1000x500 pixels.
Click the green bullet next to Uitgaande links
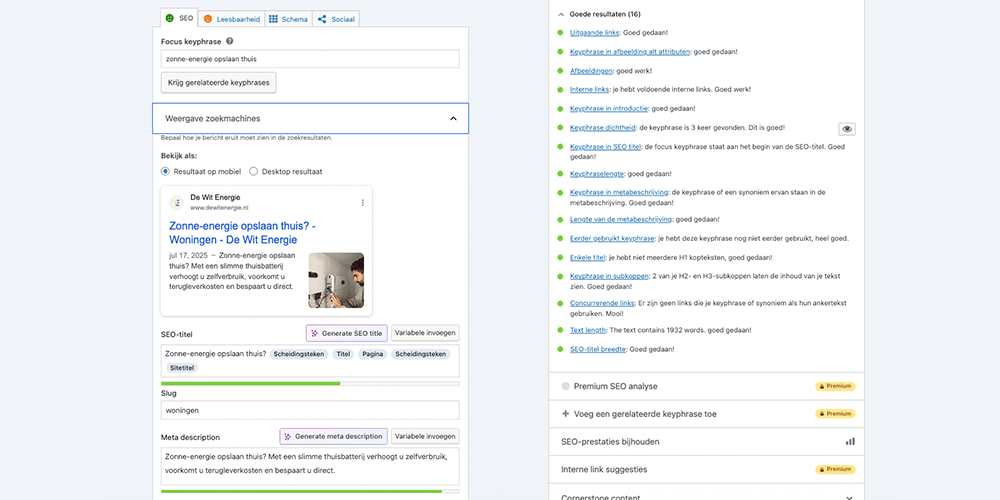[x=561, y=33]
